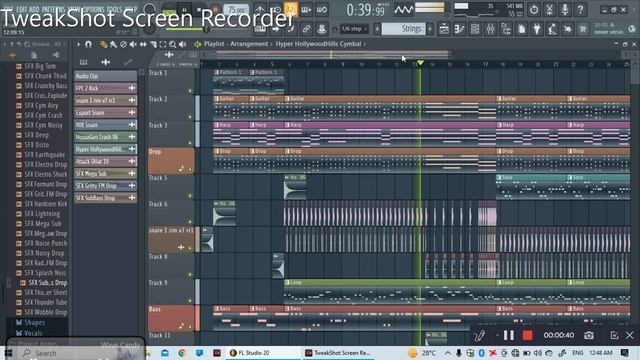Open the Playlist view button
The height and width of the screenshot is (360, 640).
pos(444,29)
